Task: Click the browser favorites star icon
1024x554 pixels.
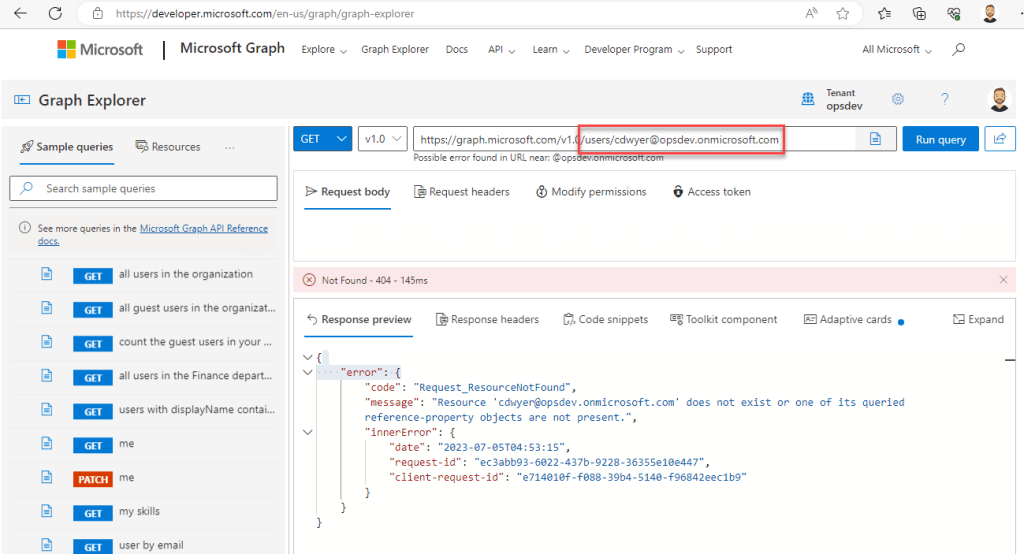Action: tap(843, 14)
